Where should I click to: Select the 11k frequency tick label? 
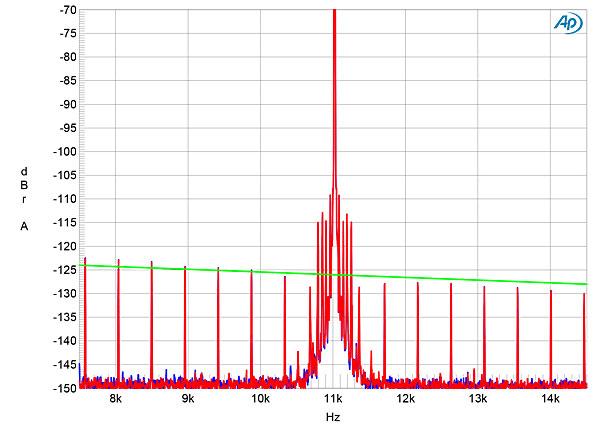[332, 400]
